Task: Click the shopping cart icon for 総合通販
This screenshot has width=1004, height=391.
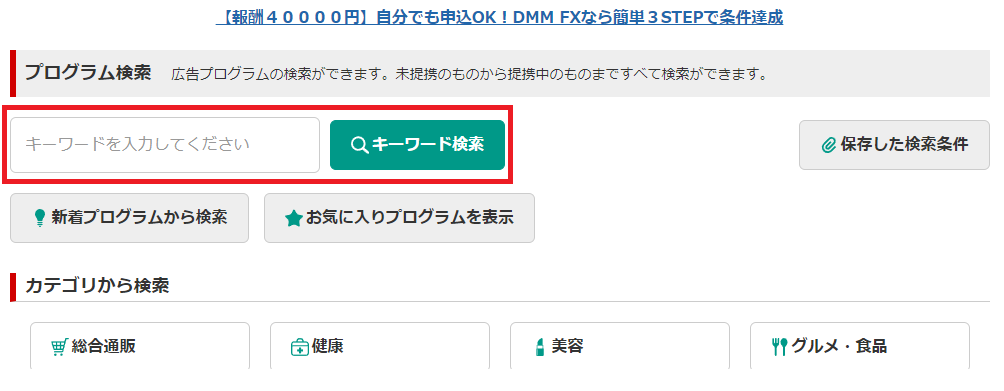Action: coord(60,347)
